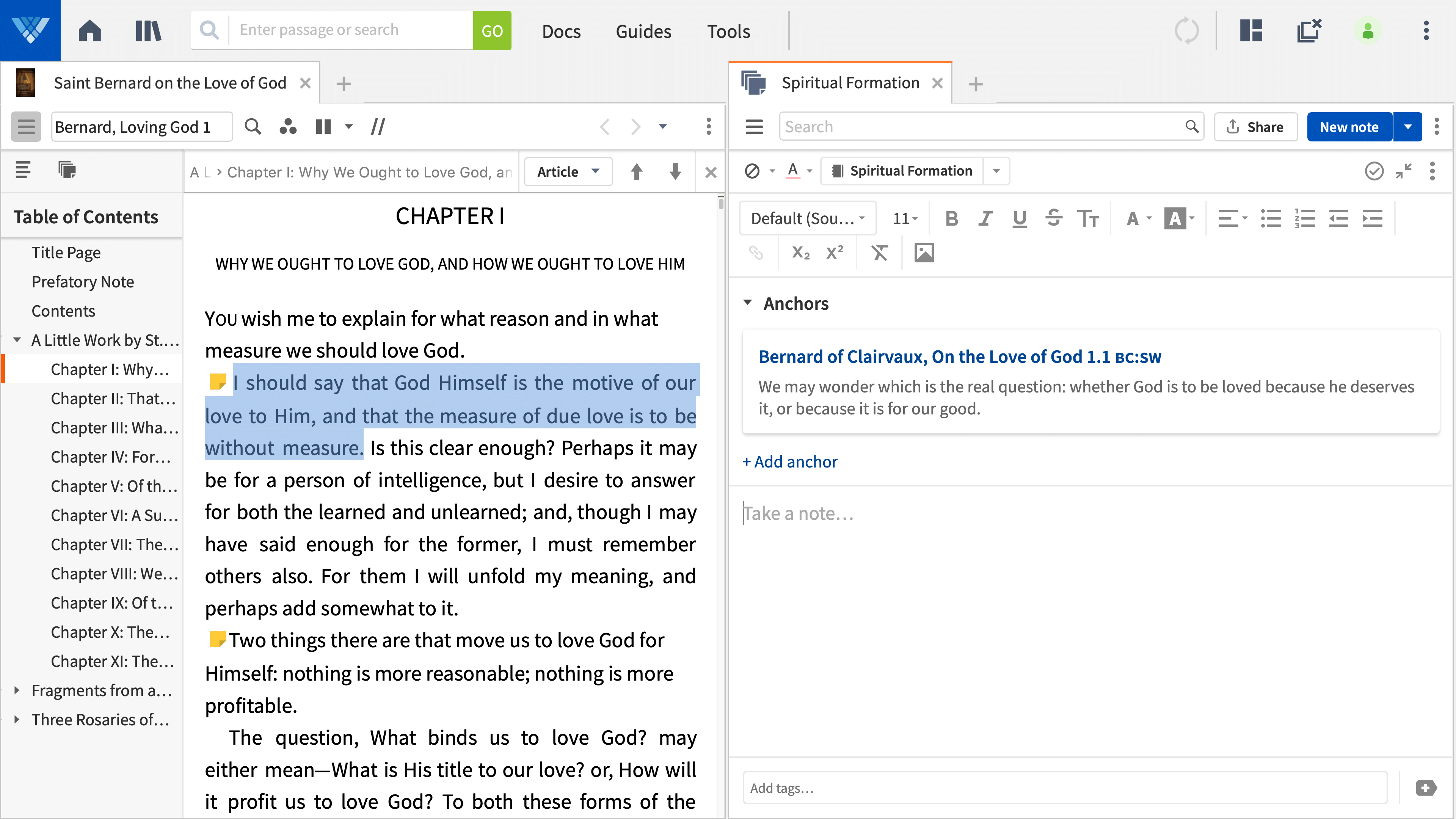Open the Tools menu

728,31
